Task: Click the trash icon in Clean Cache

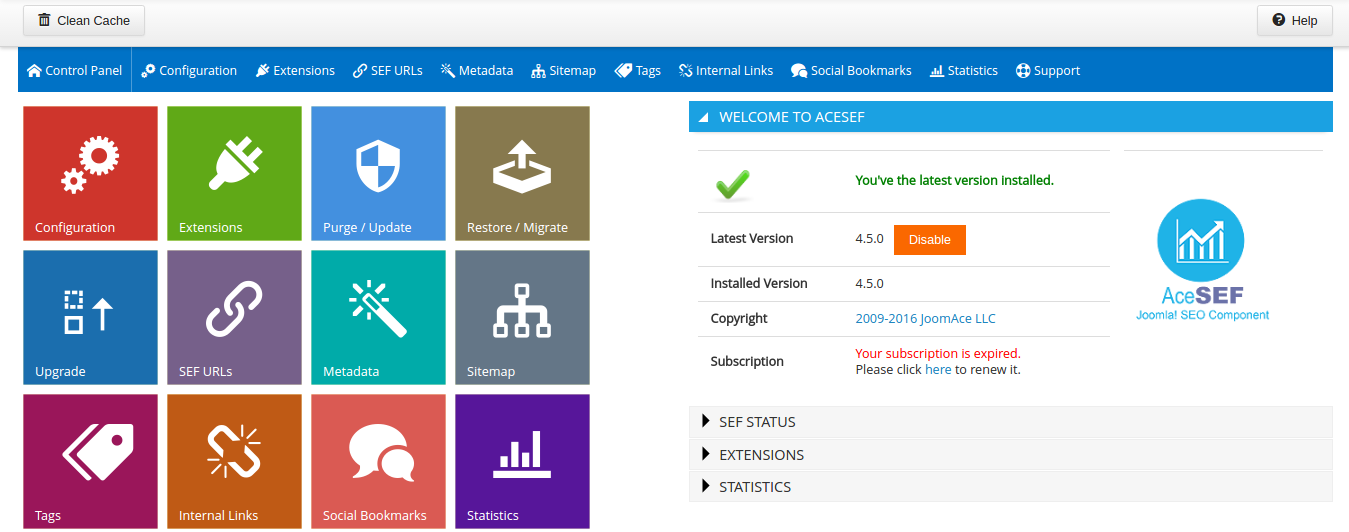Action: coord(44,20)
